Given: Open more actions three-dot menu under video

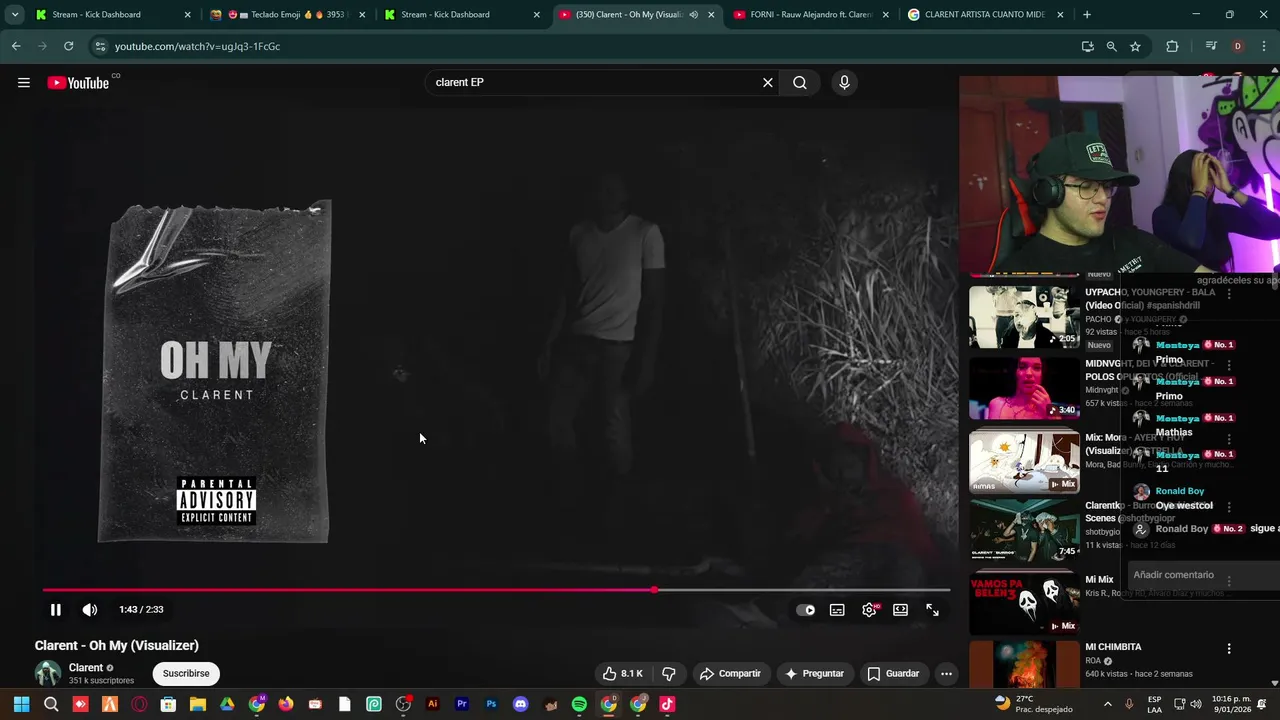Looking at the screenshot, I should click(946, 674).
